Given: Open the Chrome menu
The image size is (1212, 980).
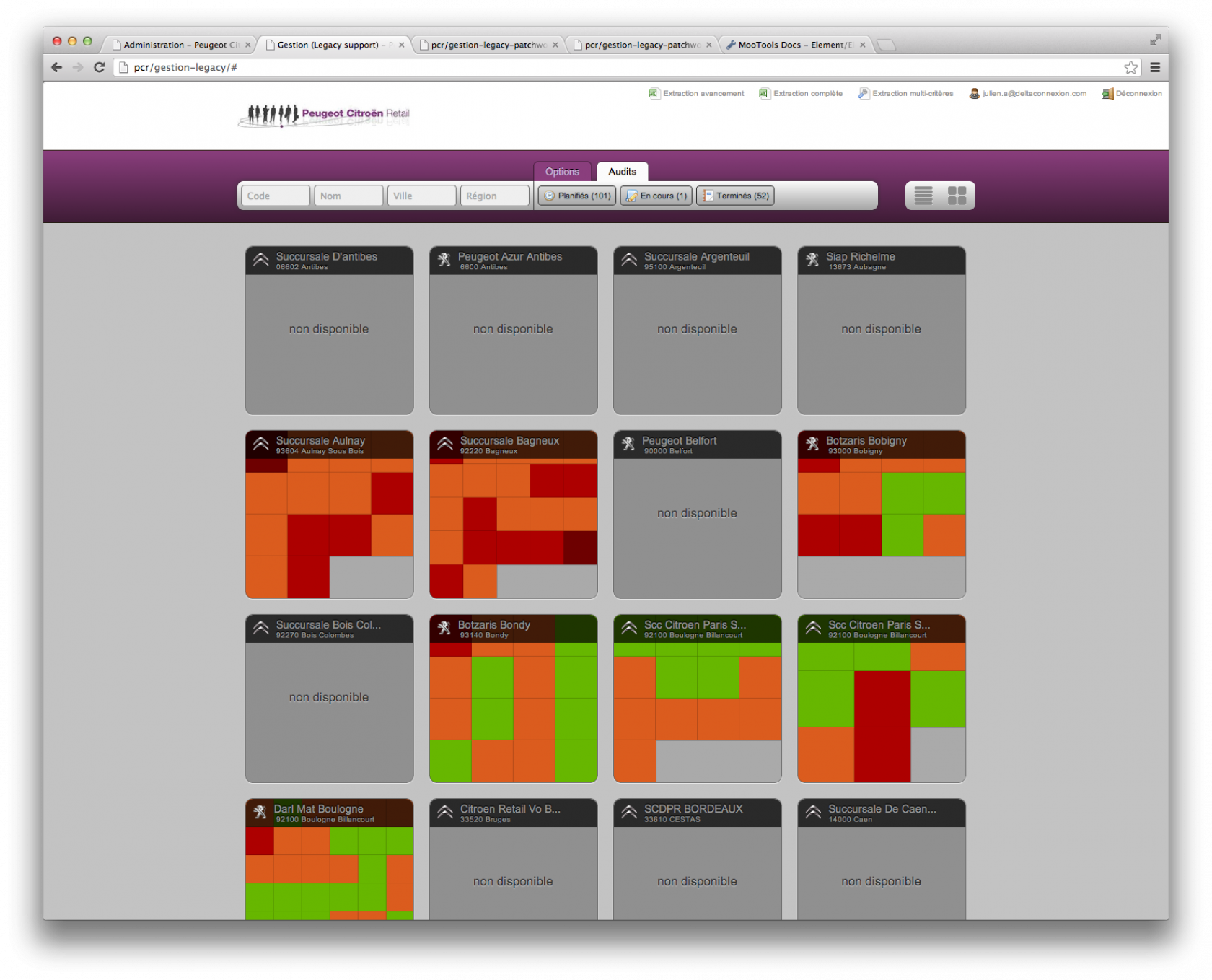Looking at the screenshot, I should (x=1155, y=67).
